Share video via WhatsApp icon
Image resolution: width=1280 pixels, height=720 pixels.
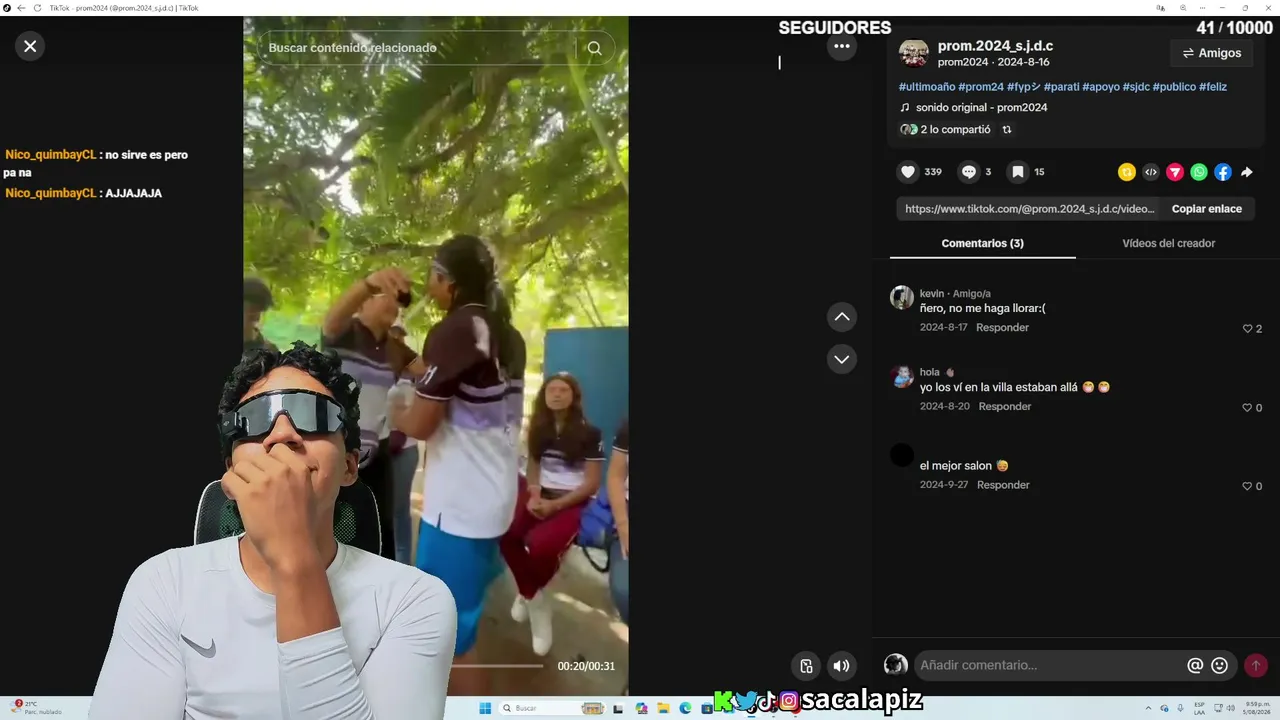pos(1199,172)
